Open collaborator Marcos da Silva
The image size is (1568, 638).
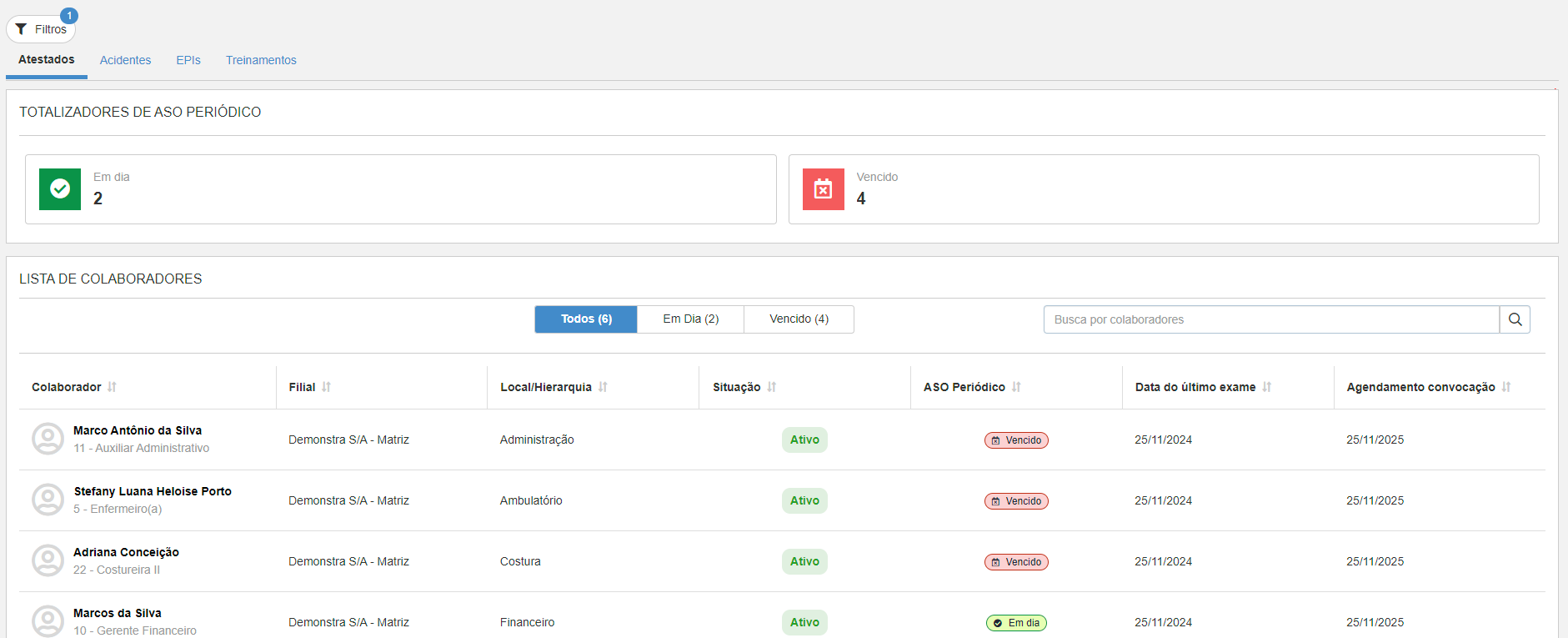coord(118,613)
